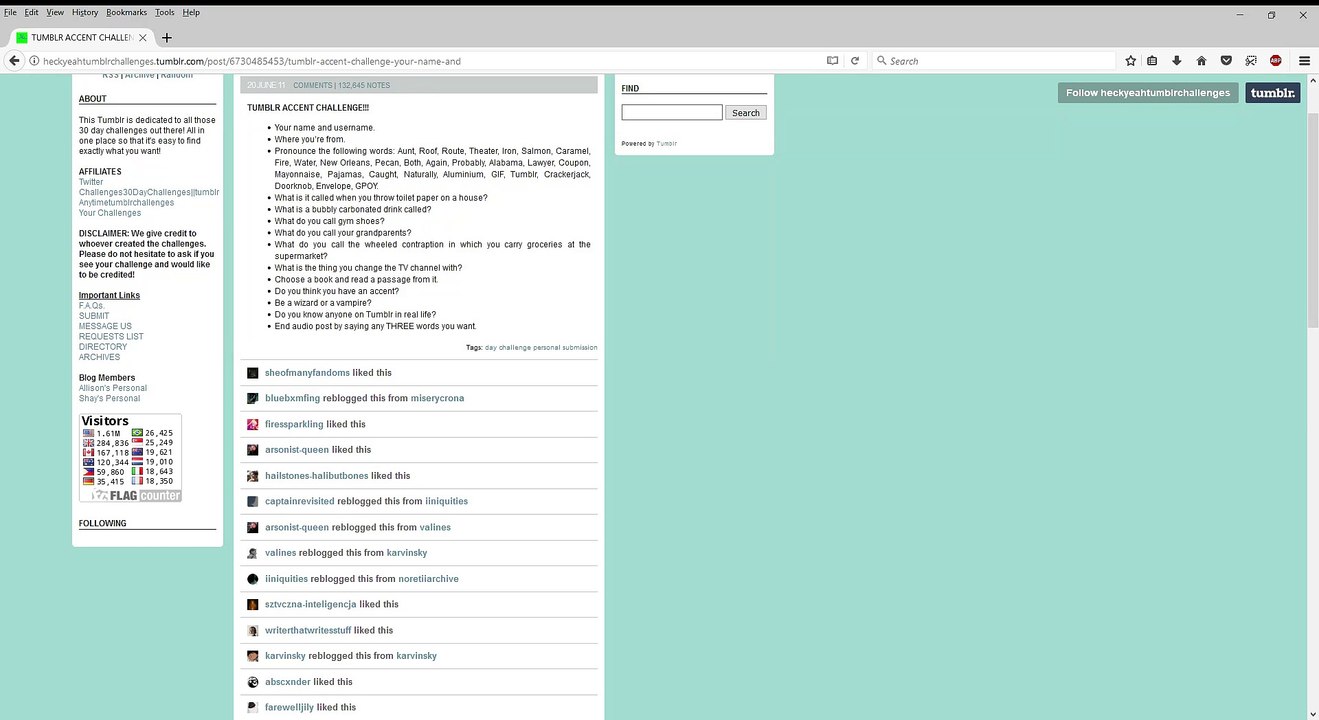
Task: Click firessparkling avatar icon
Action: pos(253,424)
